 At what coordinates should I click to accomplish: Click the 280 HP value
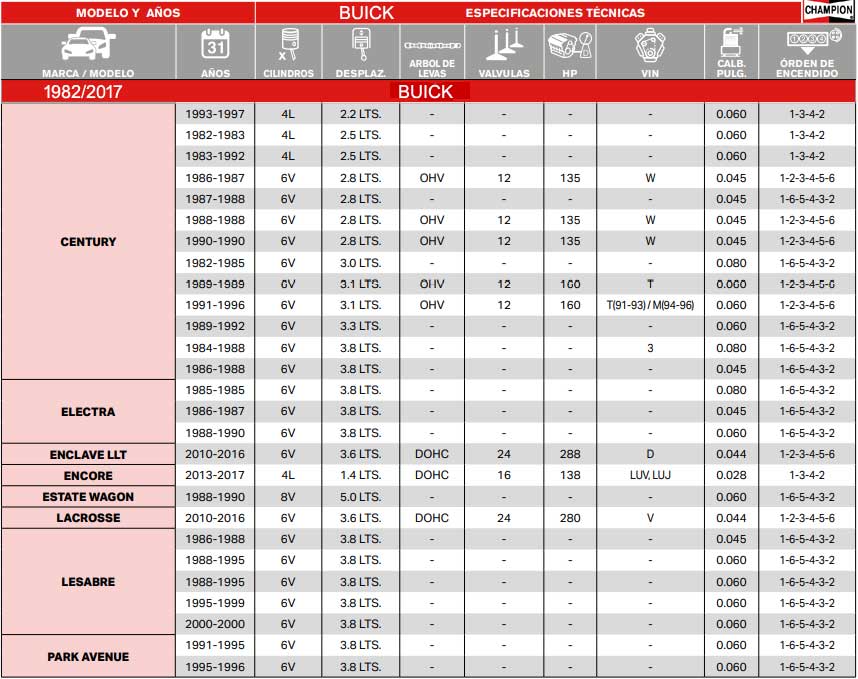[570, 518]
